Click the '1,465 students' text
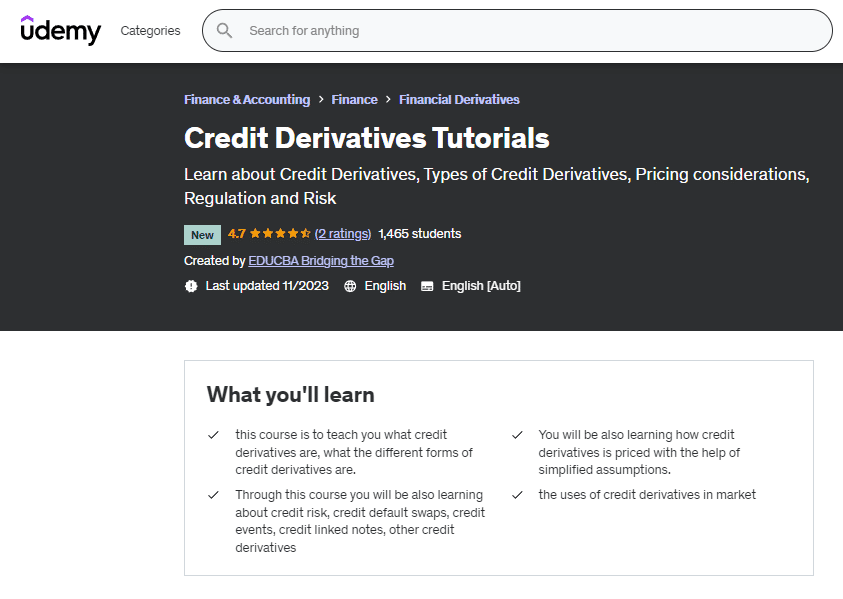The width and height of the screenshot is (843, 599). click(420, 233)
